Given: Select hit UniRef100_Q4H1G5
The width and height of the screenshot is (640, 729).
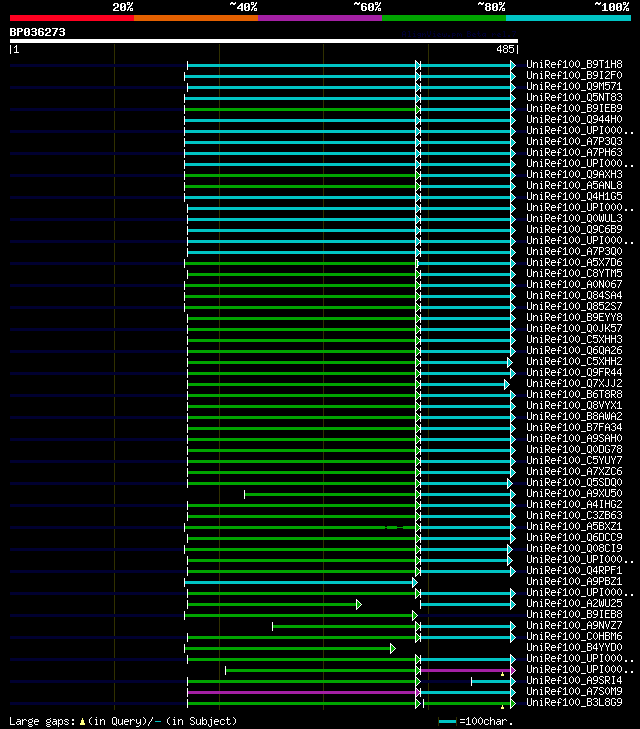Looking at the screenshot, I should point(574,196).
